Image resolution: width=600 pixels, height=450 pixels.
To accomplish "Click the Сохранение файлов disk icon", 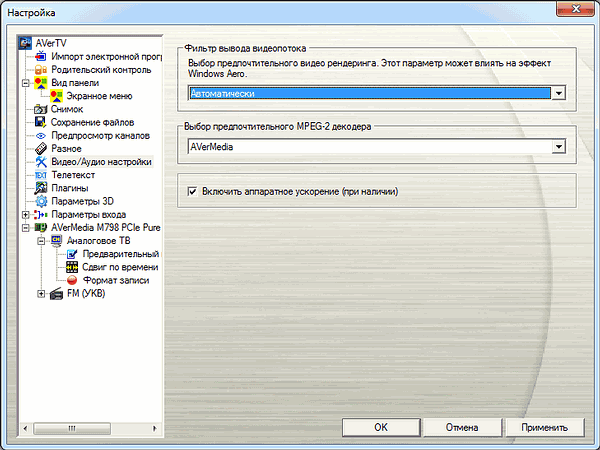I will 41,122.
